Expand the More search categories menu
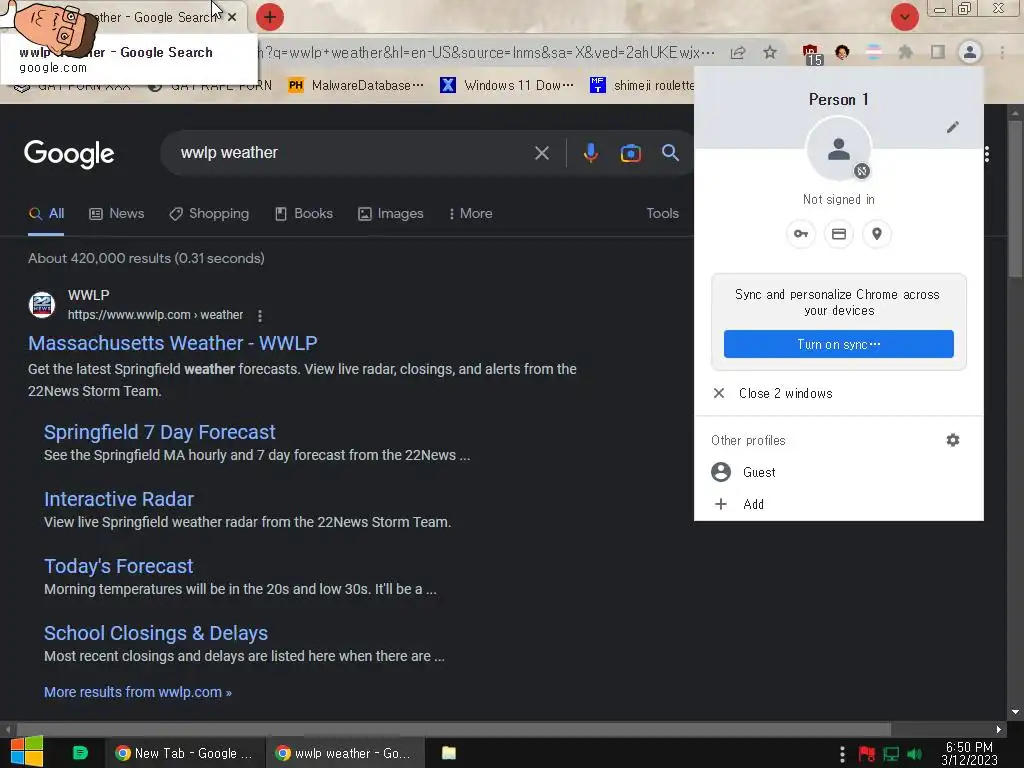This screenshot has width=1024, height=768. click(471, 214)
